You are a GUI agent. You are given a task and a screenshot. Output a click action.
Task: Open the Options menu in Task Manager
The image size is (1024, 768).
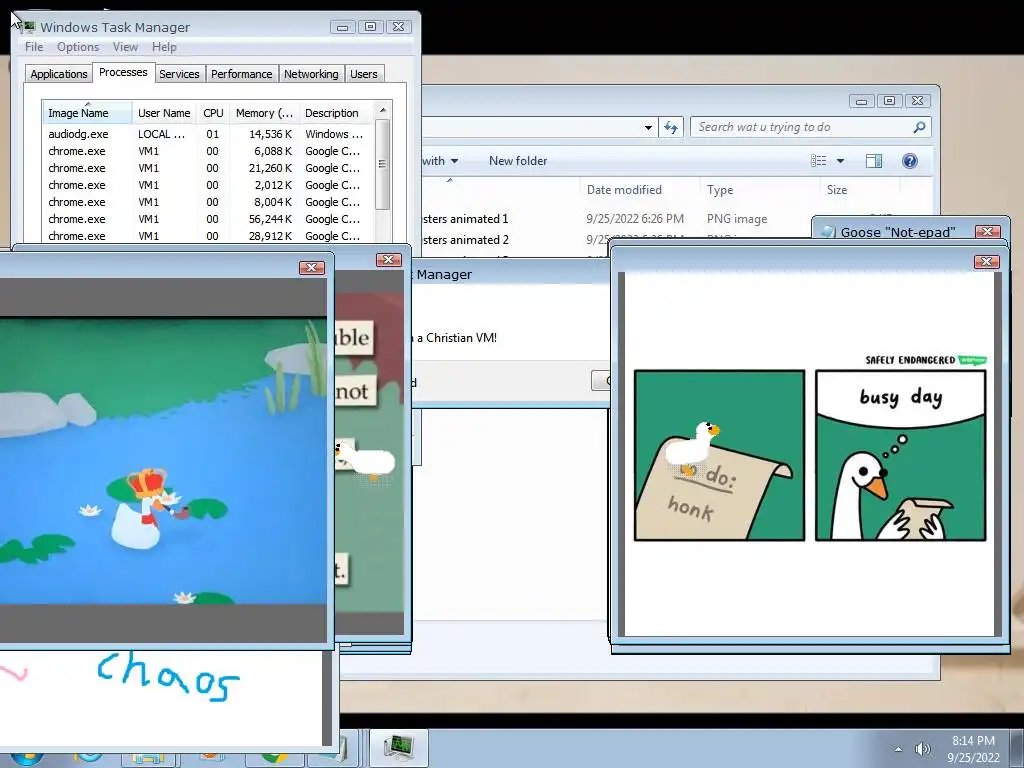point(78,47)
